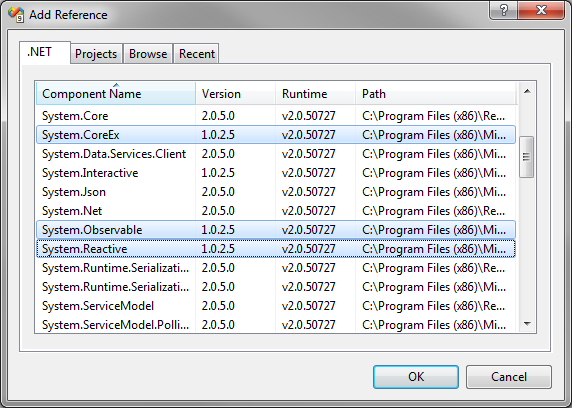This screenshot has height=408, width=572.
Task: Confirm with the OK button
Action: coord(416,377)
